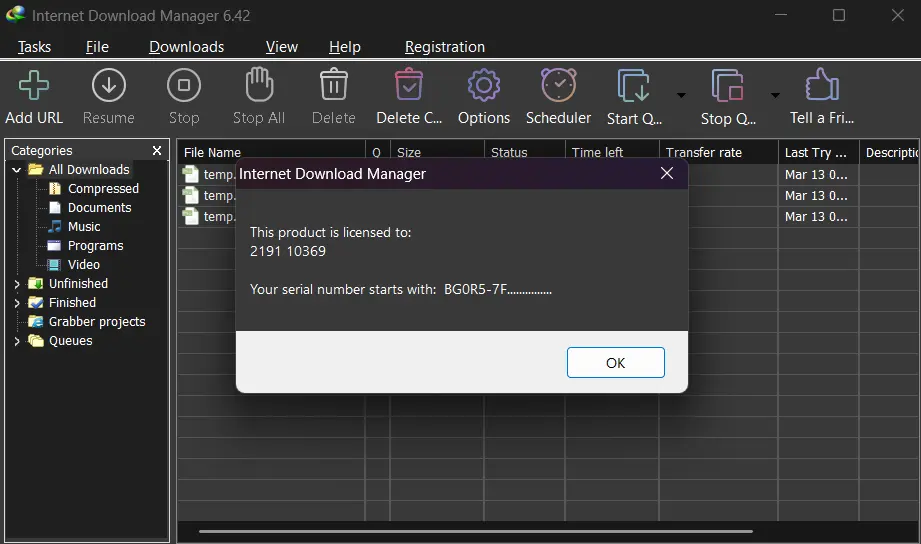Select the Video category
Viewport: 921px width, 544px height.
coord(83,264)
